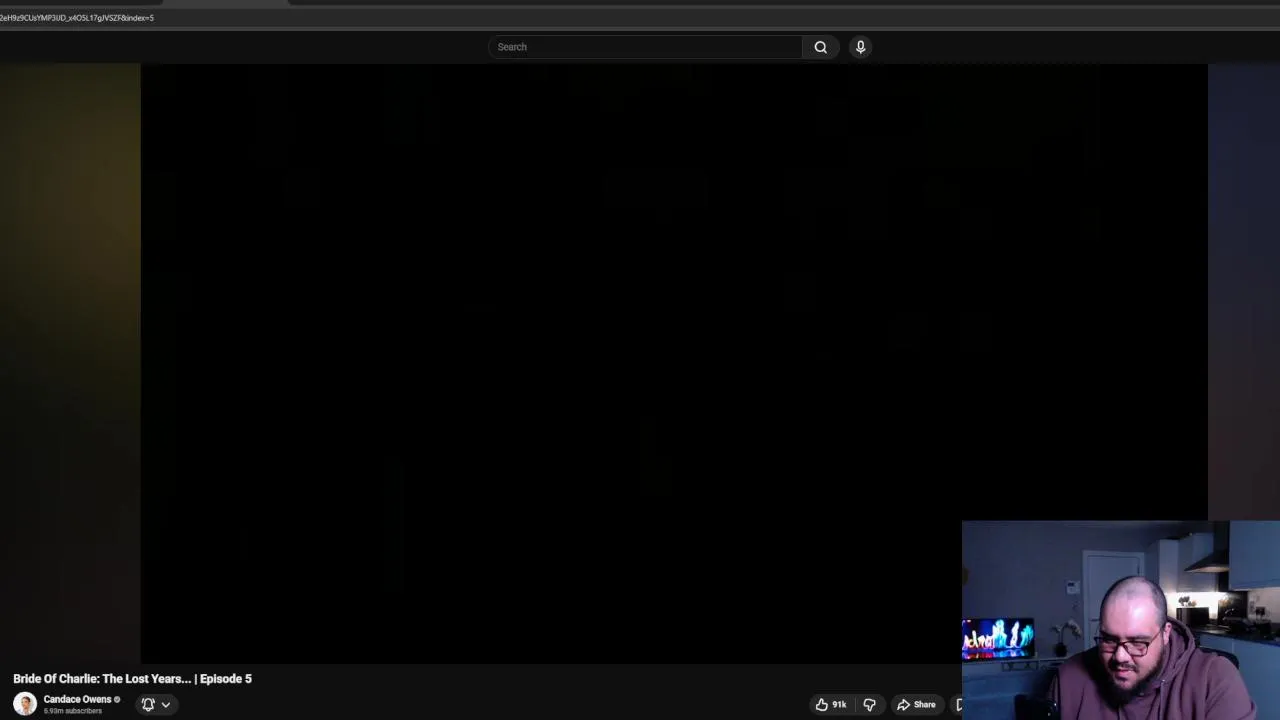Like the video with thumbs-up button
This screenshot has height=720, width=1280.
tap(831, 704)
